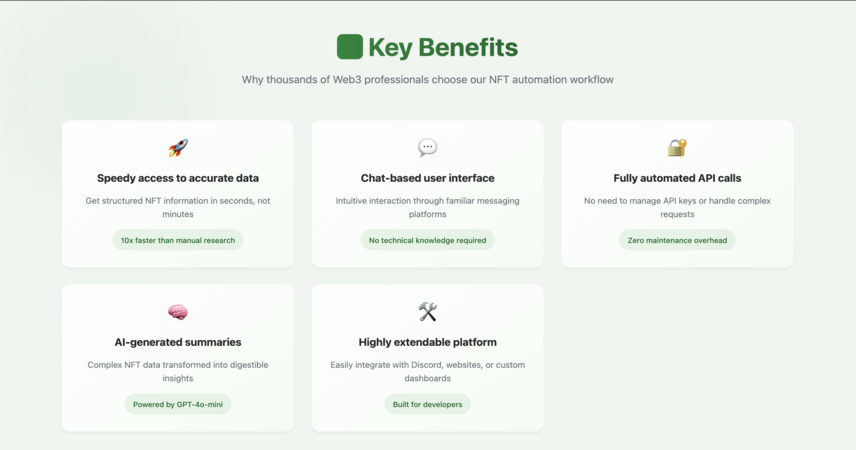
Task: Click the Web3 professionals subtitle text
Action: (427, 80)
